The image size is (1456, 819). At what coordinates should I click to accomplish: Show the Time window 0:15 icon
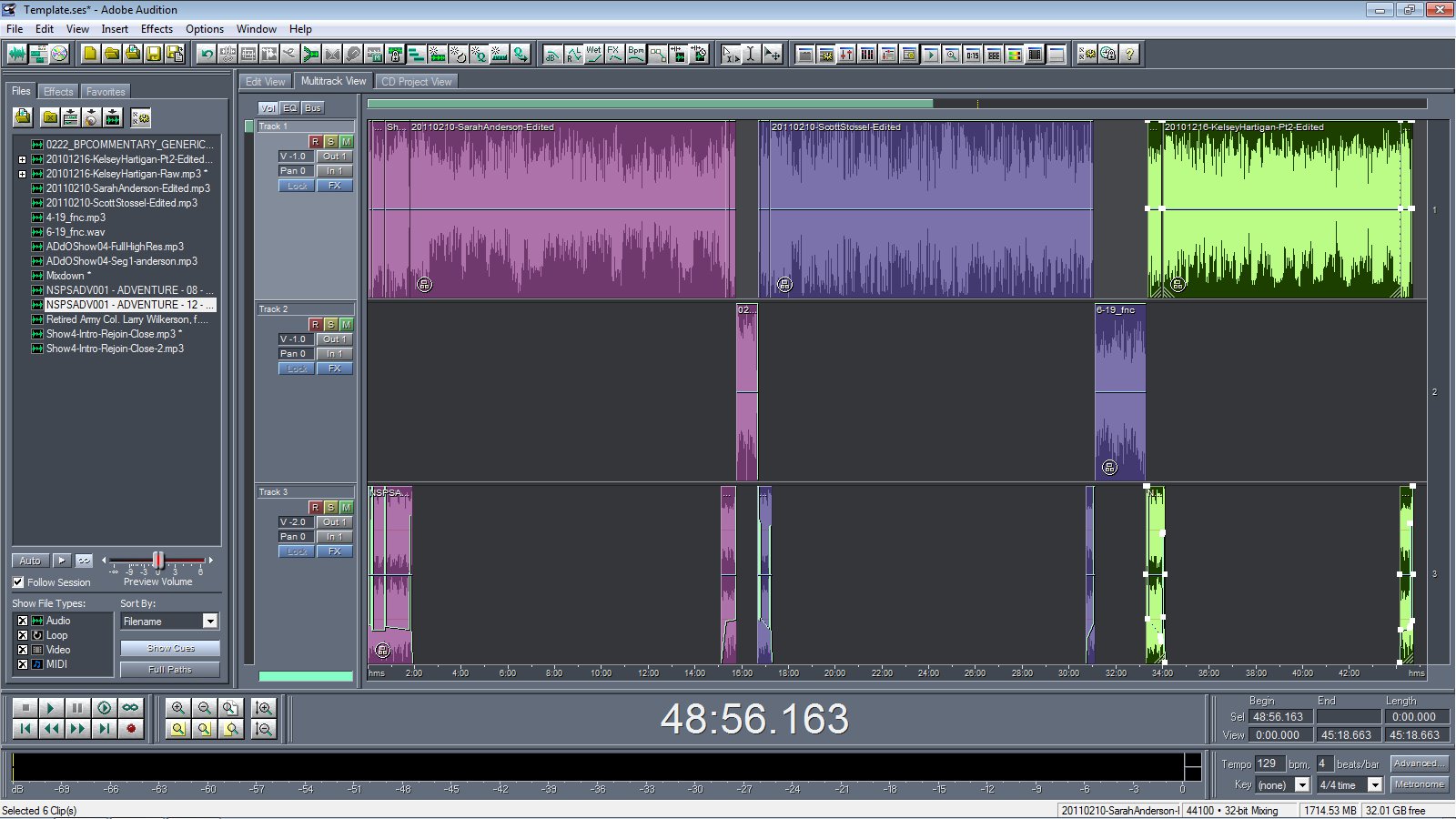tap(972, 54)
